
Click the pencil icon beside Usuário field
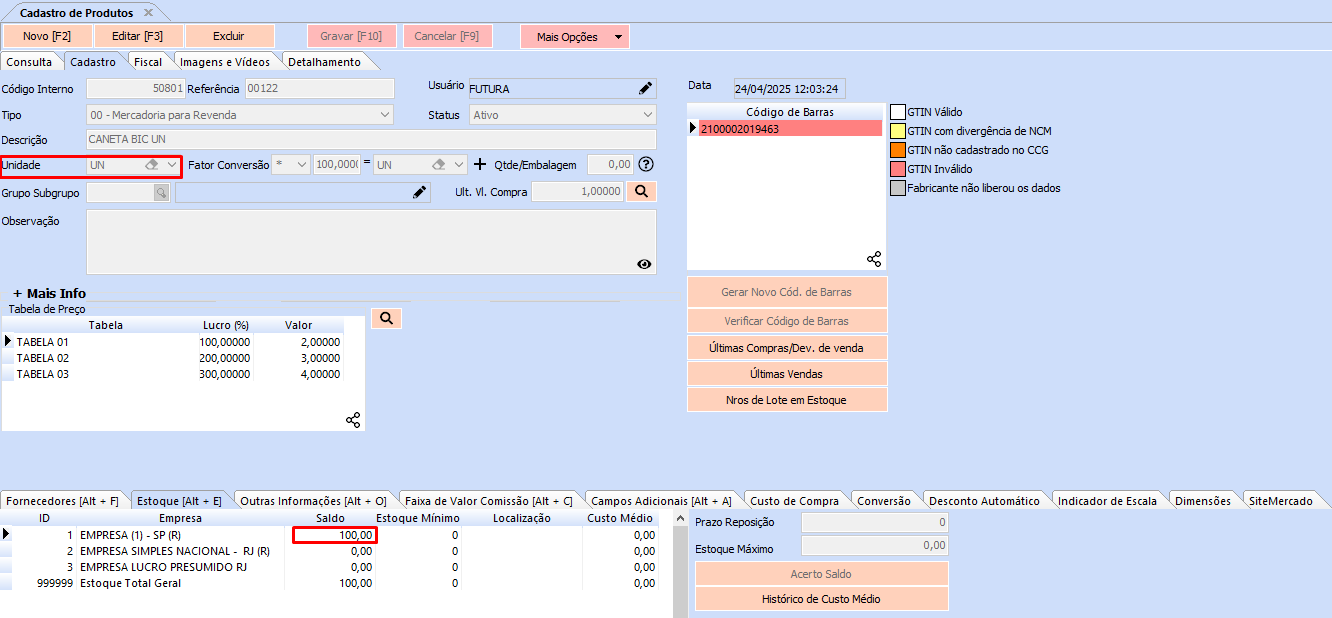[646, 89]
